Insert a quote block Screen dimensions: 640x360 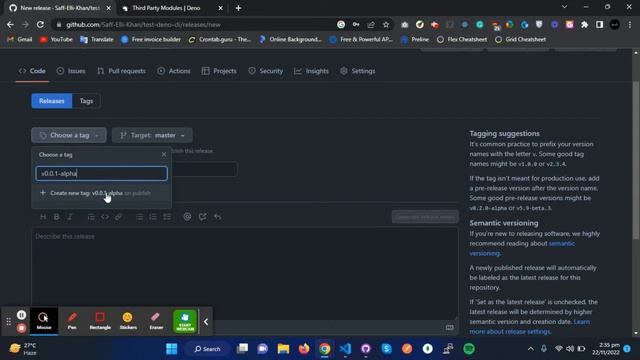pos(91,217)
